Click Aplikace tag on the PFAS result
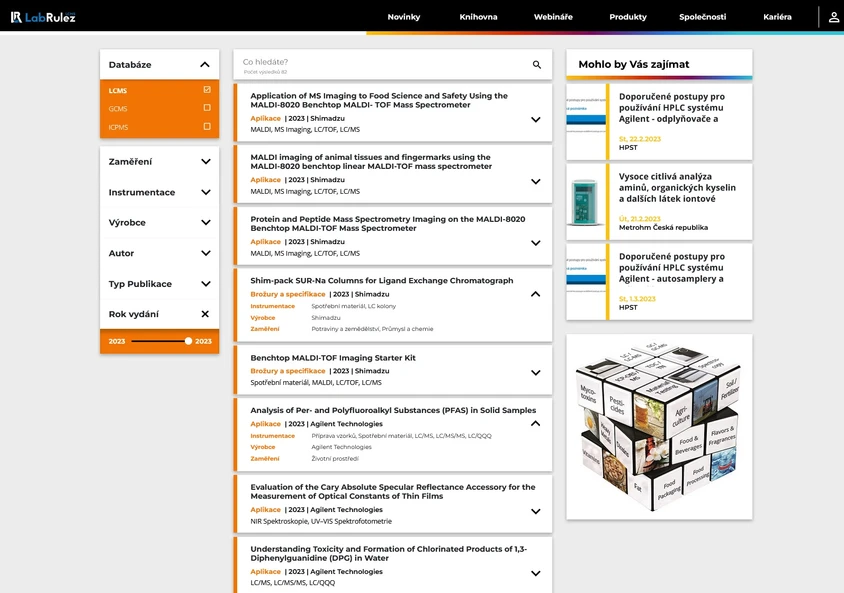Screen dimensions: 844x593 click(x=265, y=424)
